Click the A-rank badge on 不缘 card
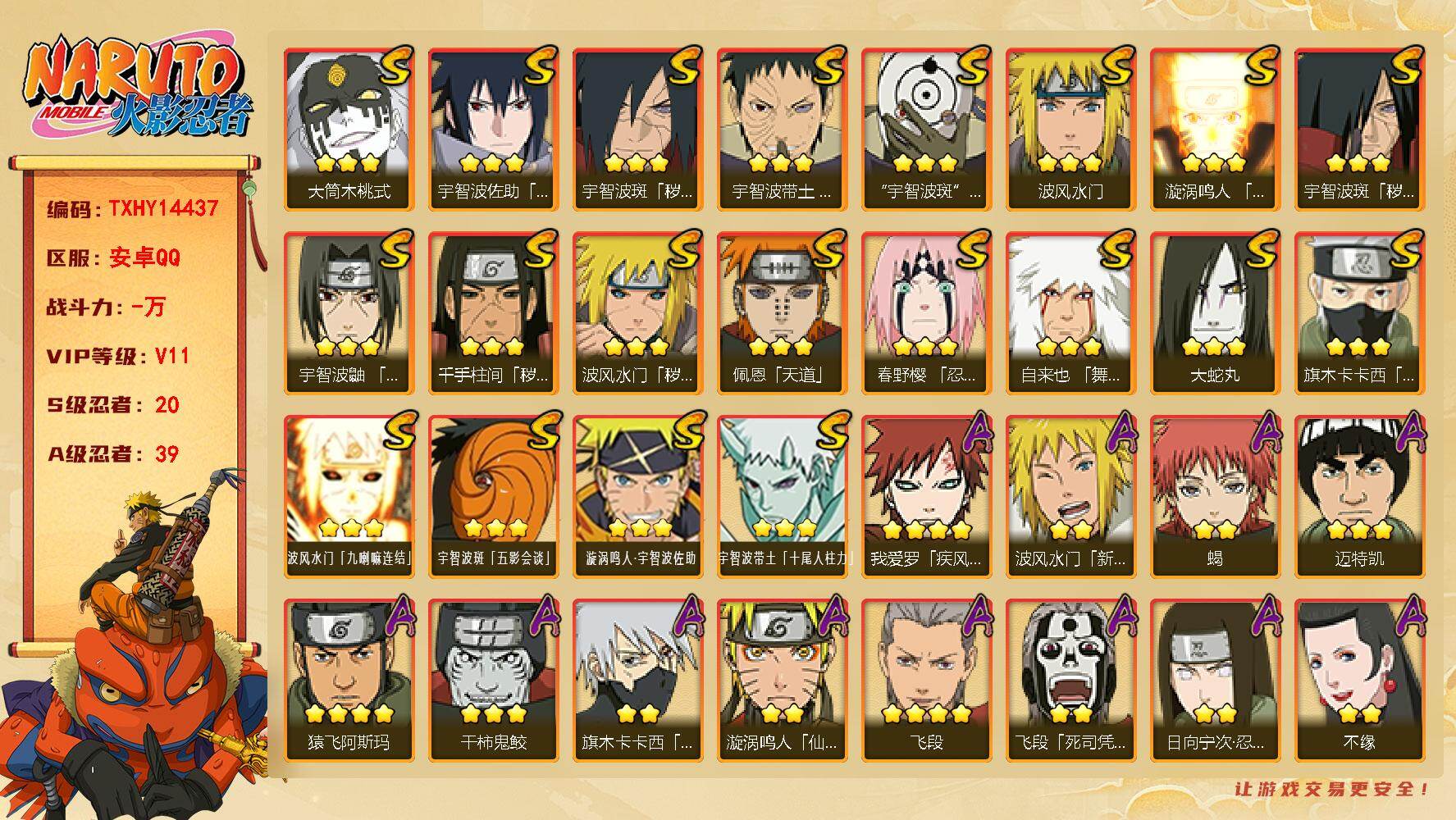Viewport: 1456px width, 820px height. (1408, 617)
